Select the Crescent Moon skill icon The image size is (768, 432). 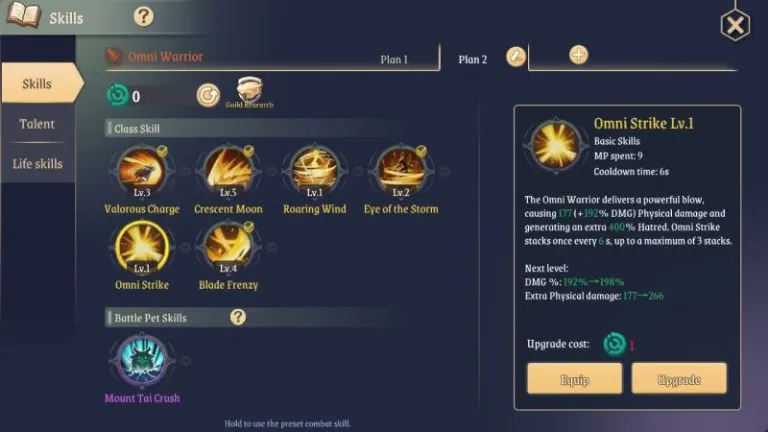click(228, 170)
